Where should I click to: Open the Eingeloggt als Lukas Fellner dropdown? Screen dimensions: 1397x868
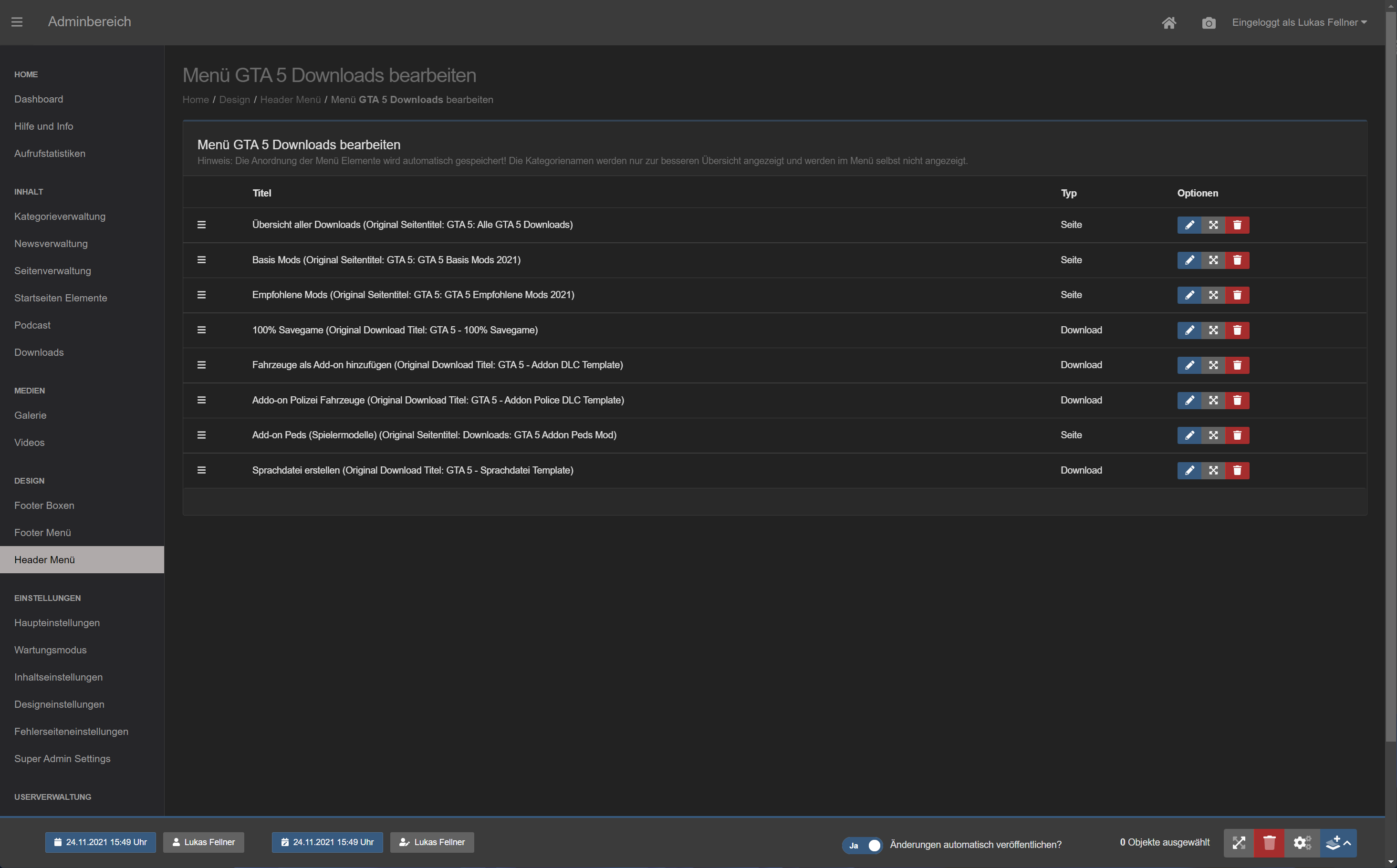pos(1299,22)
